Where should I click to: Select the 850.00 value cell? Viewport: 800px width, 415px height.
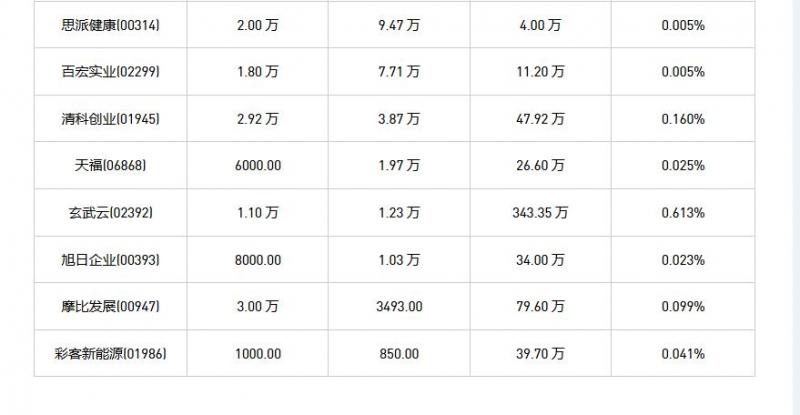(399, 354)
